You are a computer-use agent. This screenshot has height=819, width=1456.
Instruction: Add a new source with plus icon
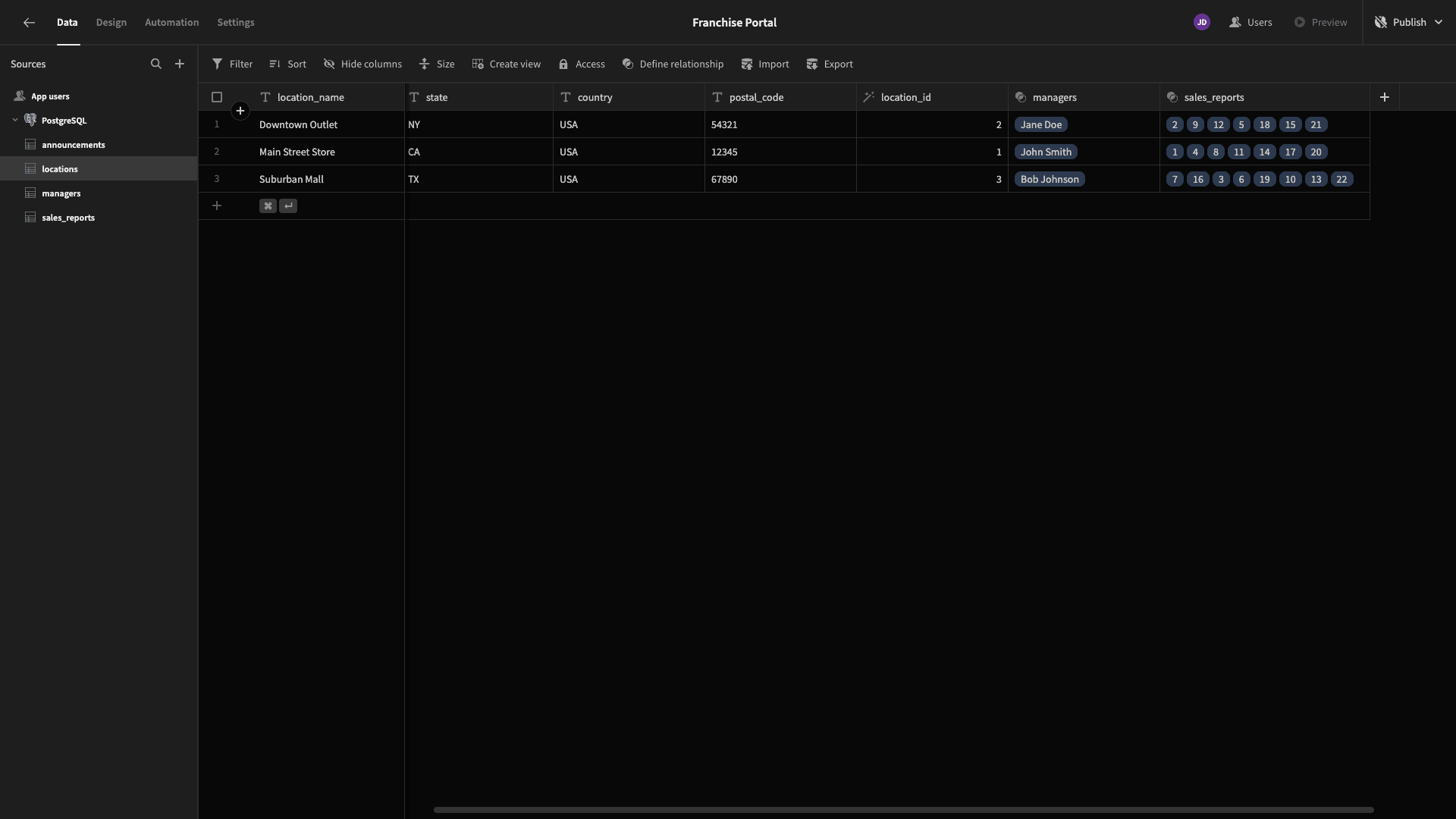(x=180, y=64)
